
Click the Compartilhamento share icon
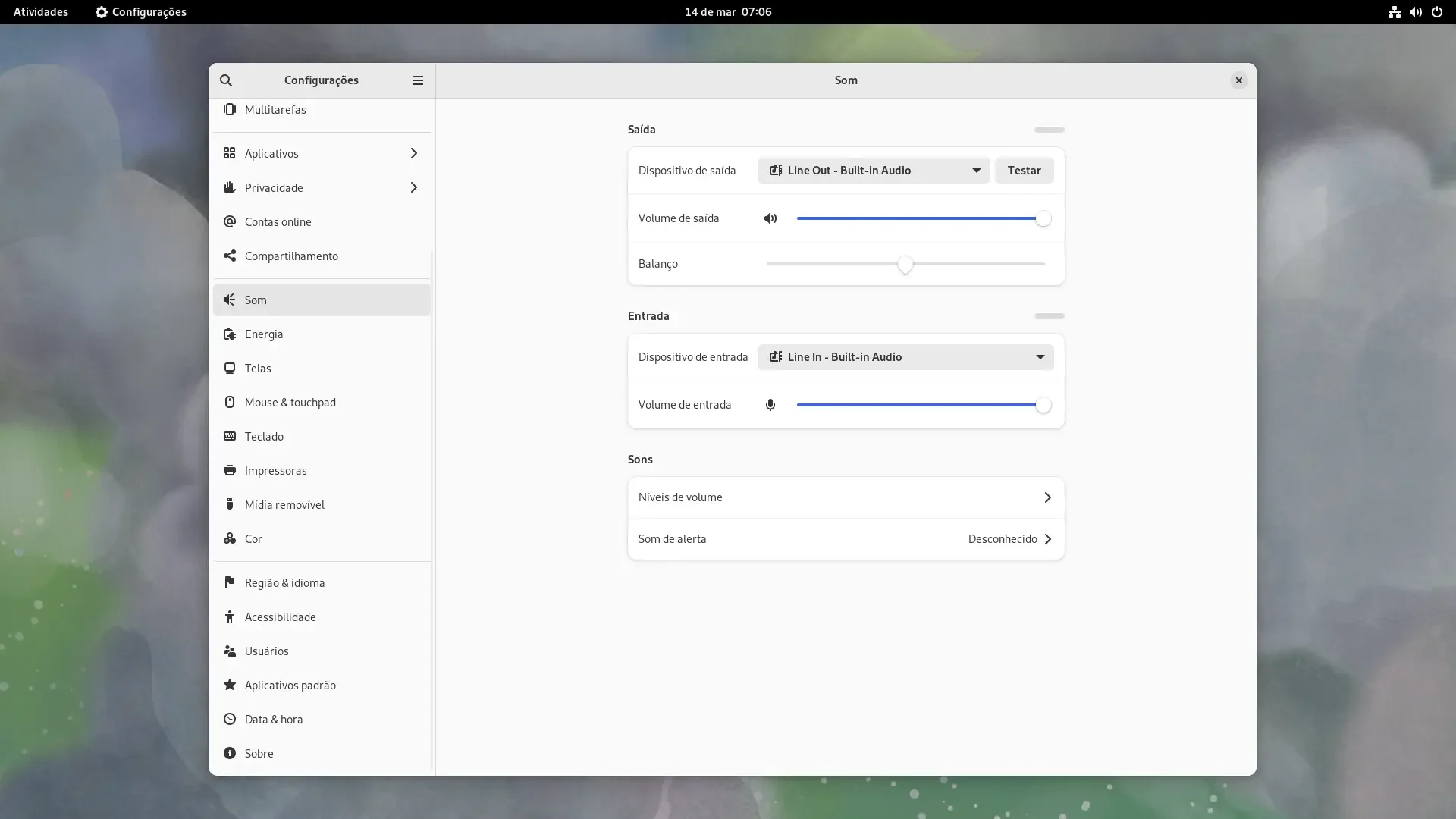(230, 256)
